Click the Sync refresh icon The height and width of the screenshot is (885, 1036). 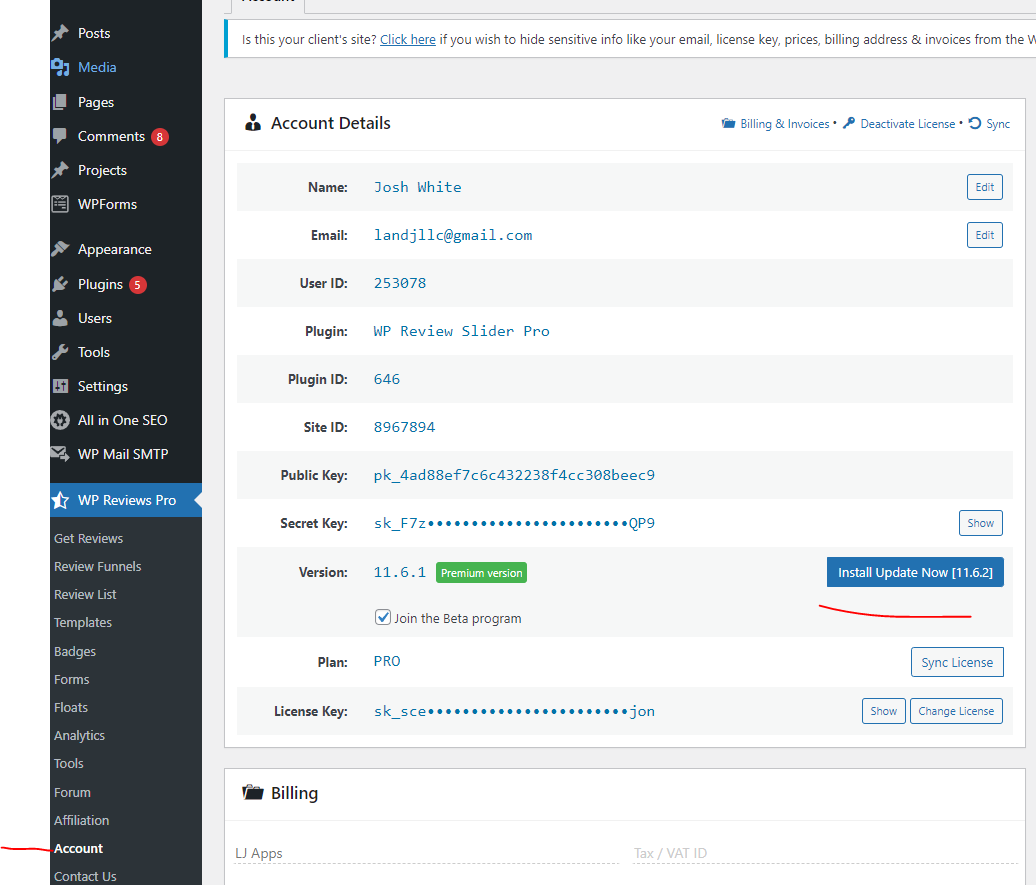[975, 123]
